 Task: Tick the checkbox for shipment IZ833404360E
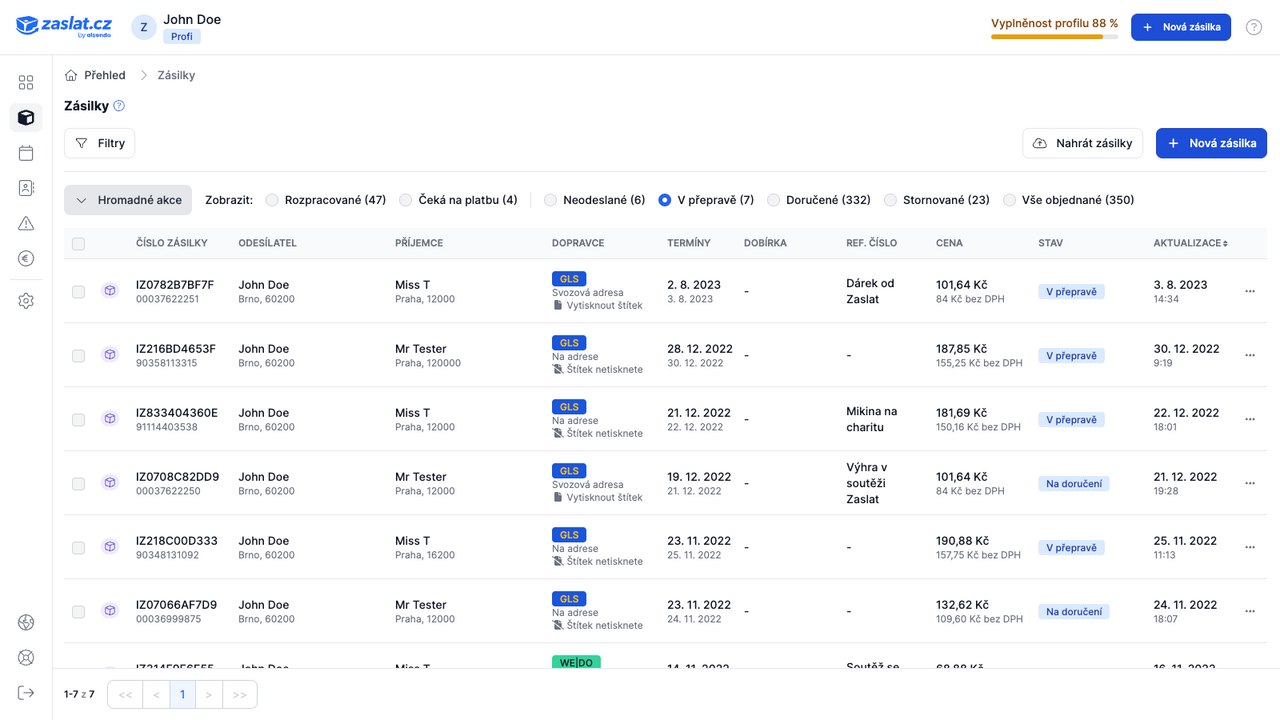click(78, 420)
